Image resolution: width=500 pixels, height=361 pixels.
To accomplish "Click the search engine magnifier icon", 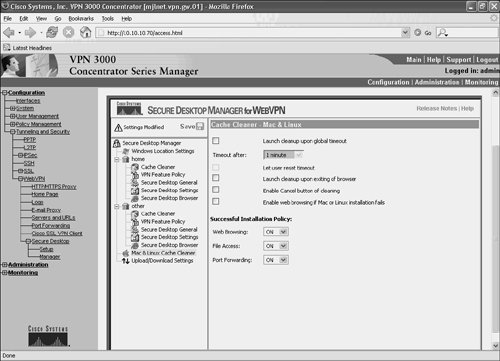I will pos(442,32).
